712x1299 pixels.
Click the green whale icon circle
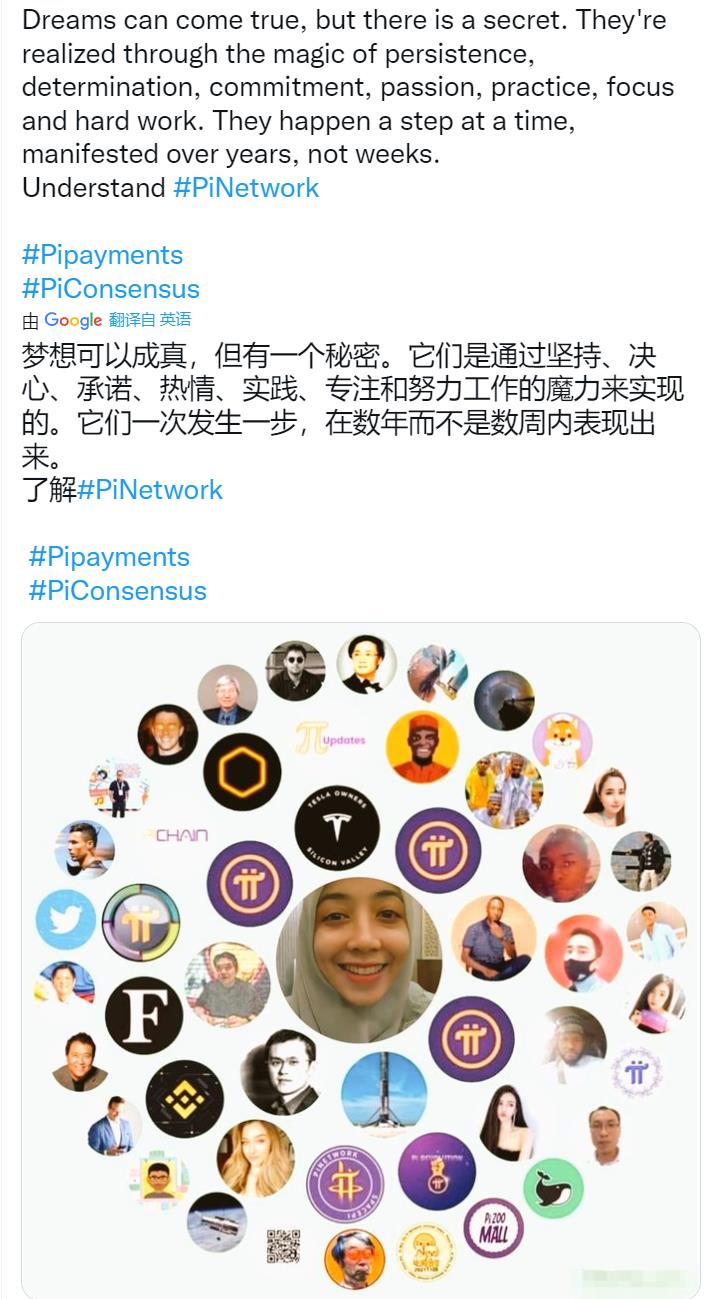point(553,1188)
